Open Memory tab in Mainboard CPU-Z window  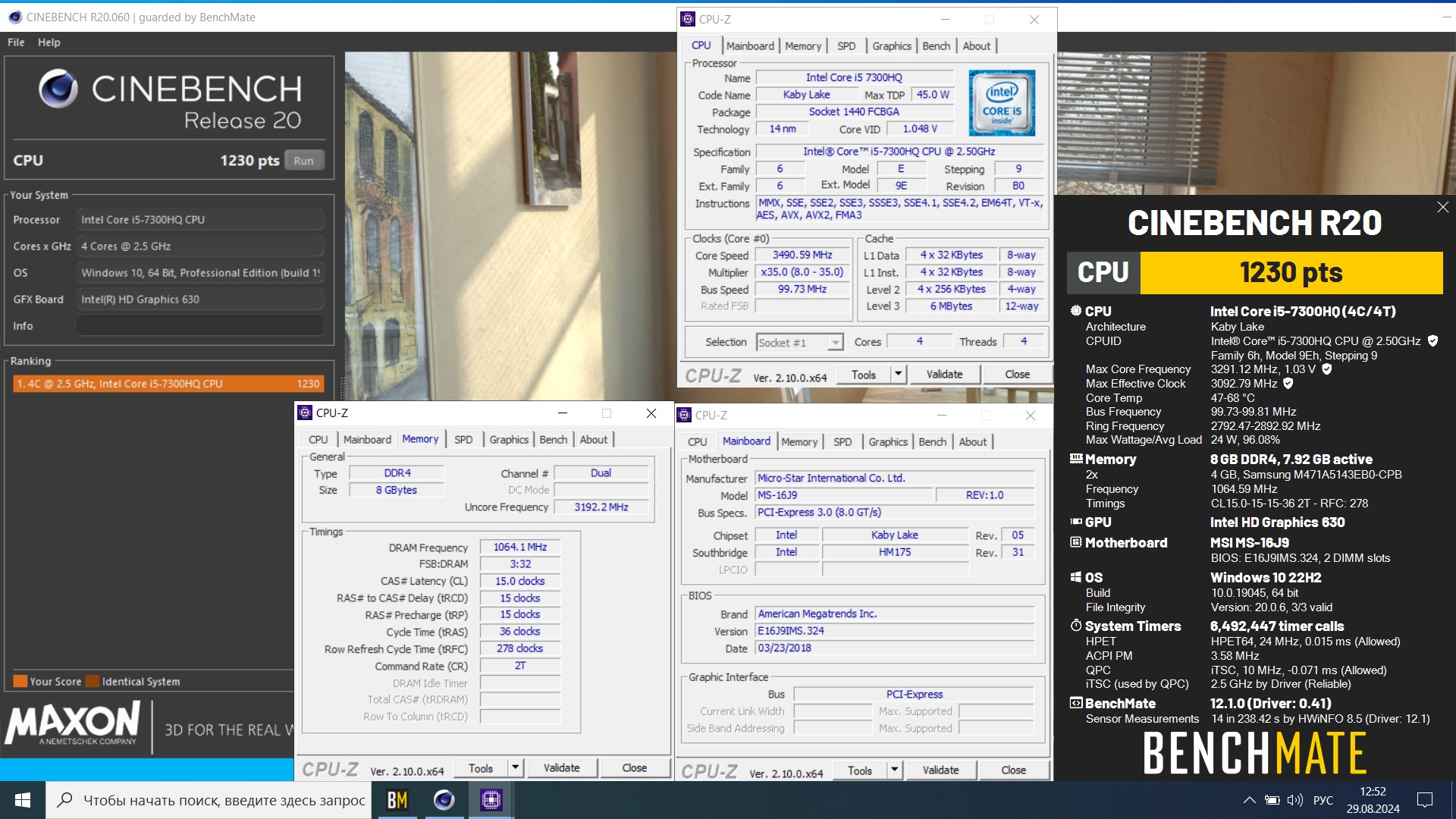pyautogui.click(x=799, y=442)
